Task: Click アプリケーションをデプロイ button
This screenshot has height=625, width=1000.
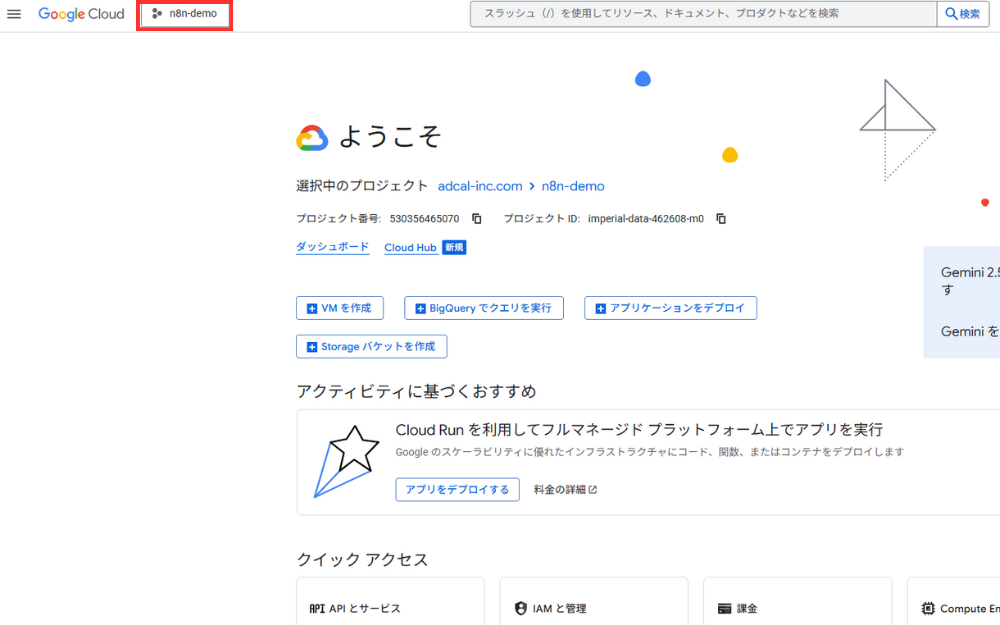Action: click(670, 308)
